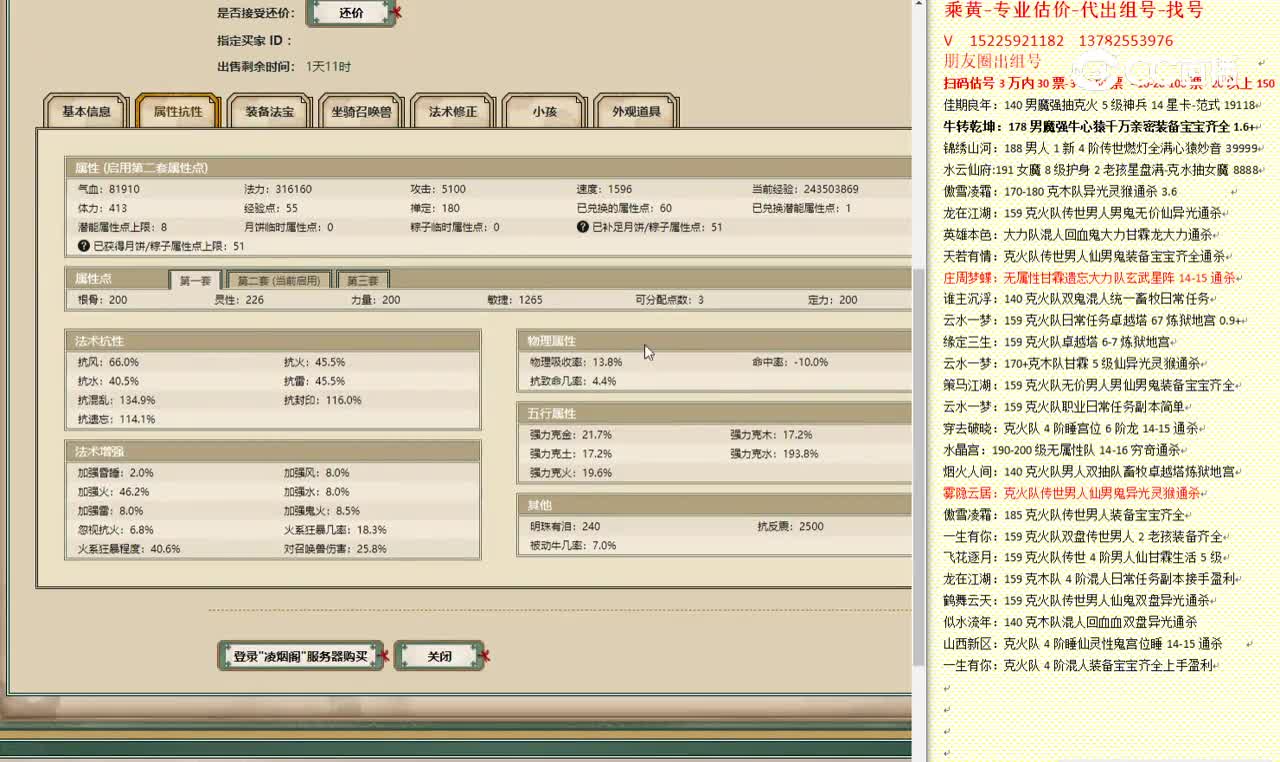1280x762 pixels.
Task: Click the 抗反震: 2500 entry
Action: 791,527
